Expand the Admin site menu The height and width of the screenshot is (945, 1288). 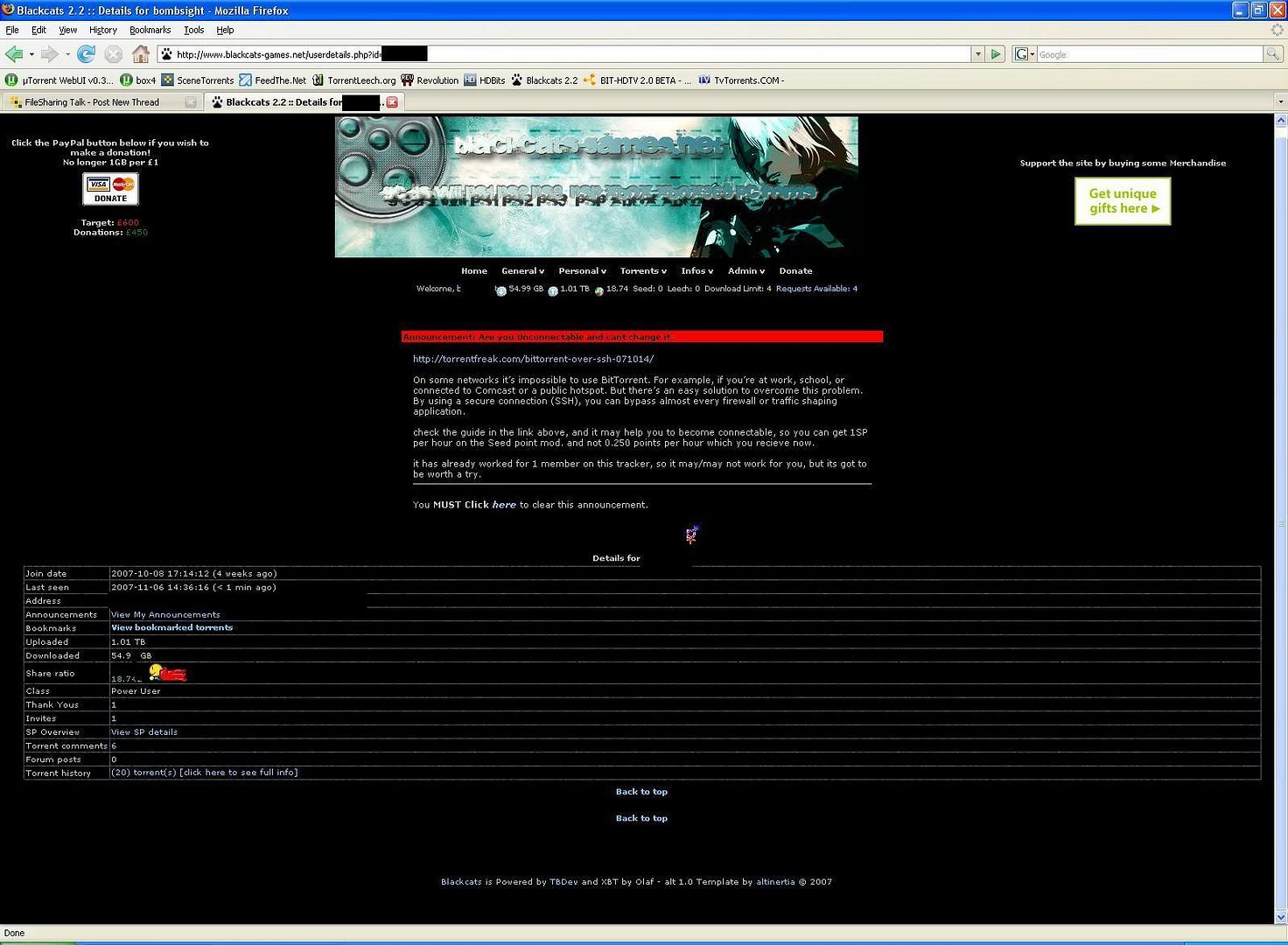(746, 271)
